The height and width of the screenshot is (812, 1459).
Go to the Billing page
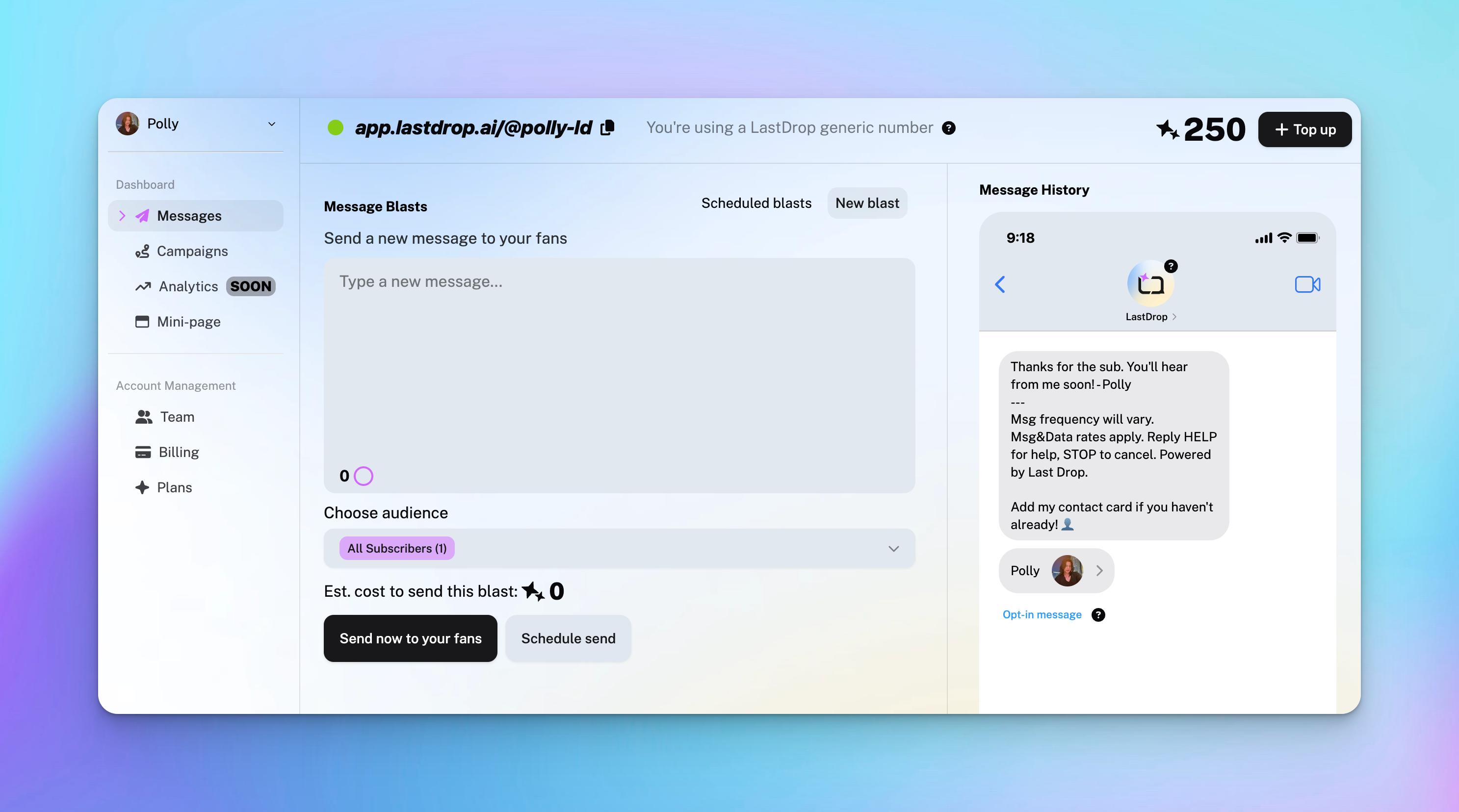(178, 452)
